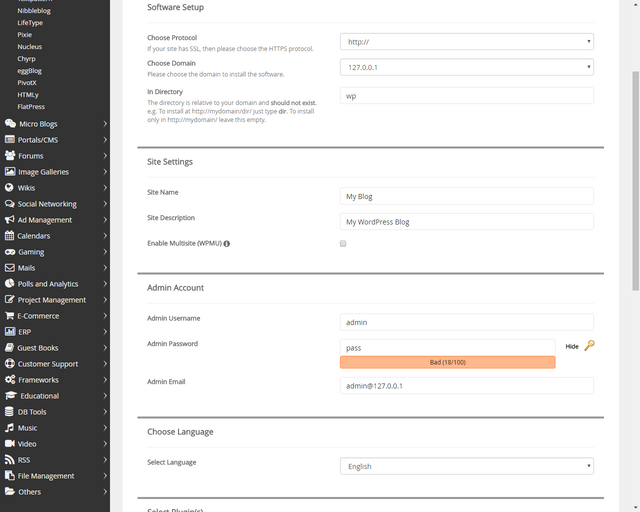The image size is (640, 512).
Task: Click the In Directory input field
Action: pyautogui.click(x=467, y=96)
